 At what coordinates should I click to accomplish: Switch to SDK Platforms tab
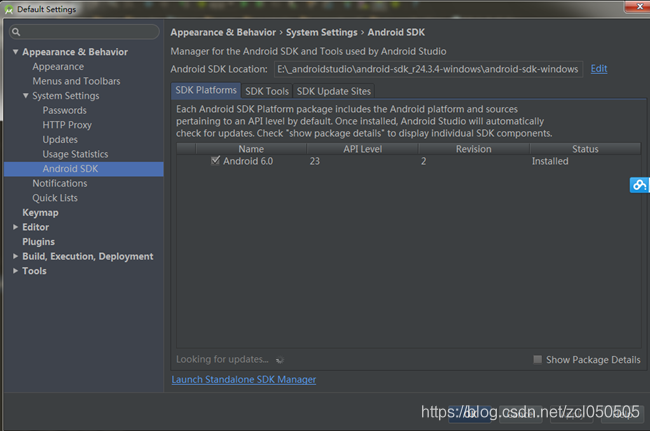point(206,90)
